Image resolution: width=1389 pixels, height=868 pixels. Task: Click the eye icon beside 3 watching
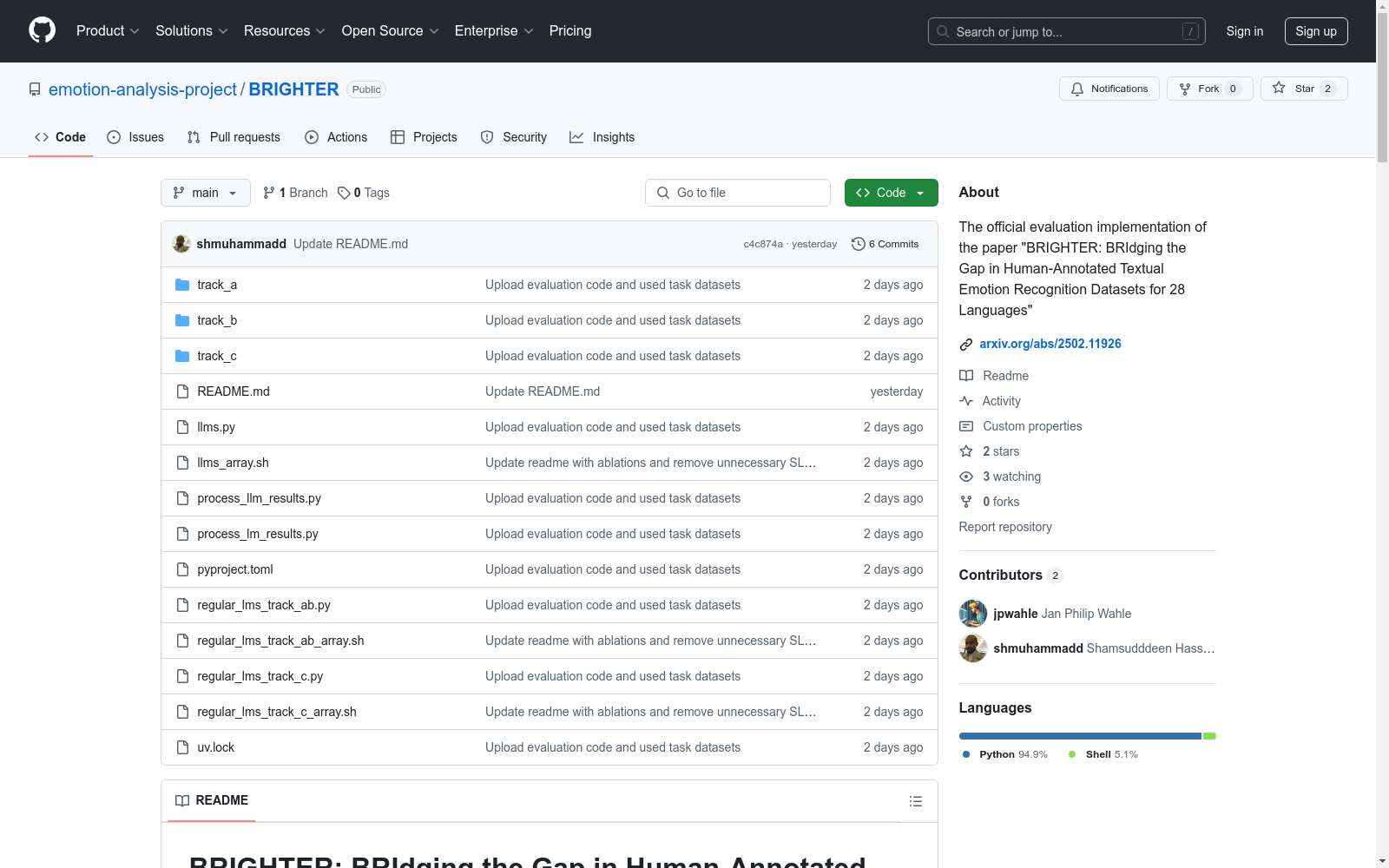[966, 477]
